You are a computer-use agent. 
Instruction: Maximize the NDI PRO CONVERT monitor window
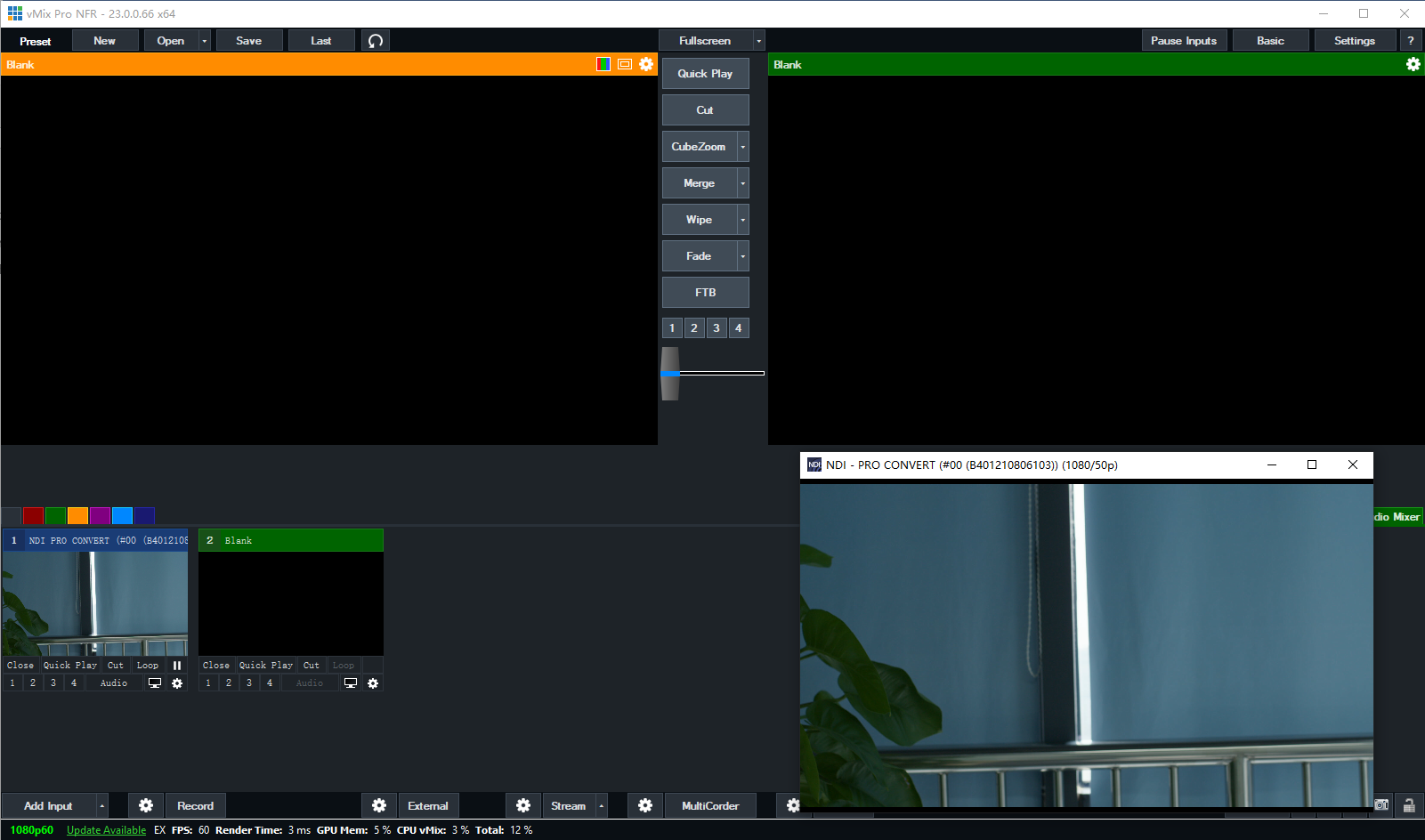point(1312,464)
